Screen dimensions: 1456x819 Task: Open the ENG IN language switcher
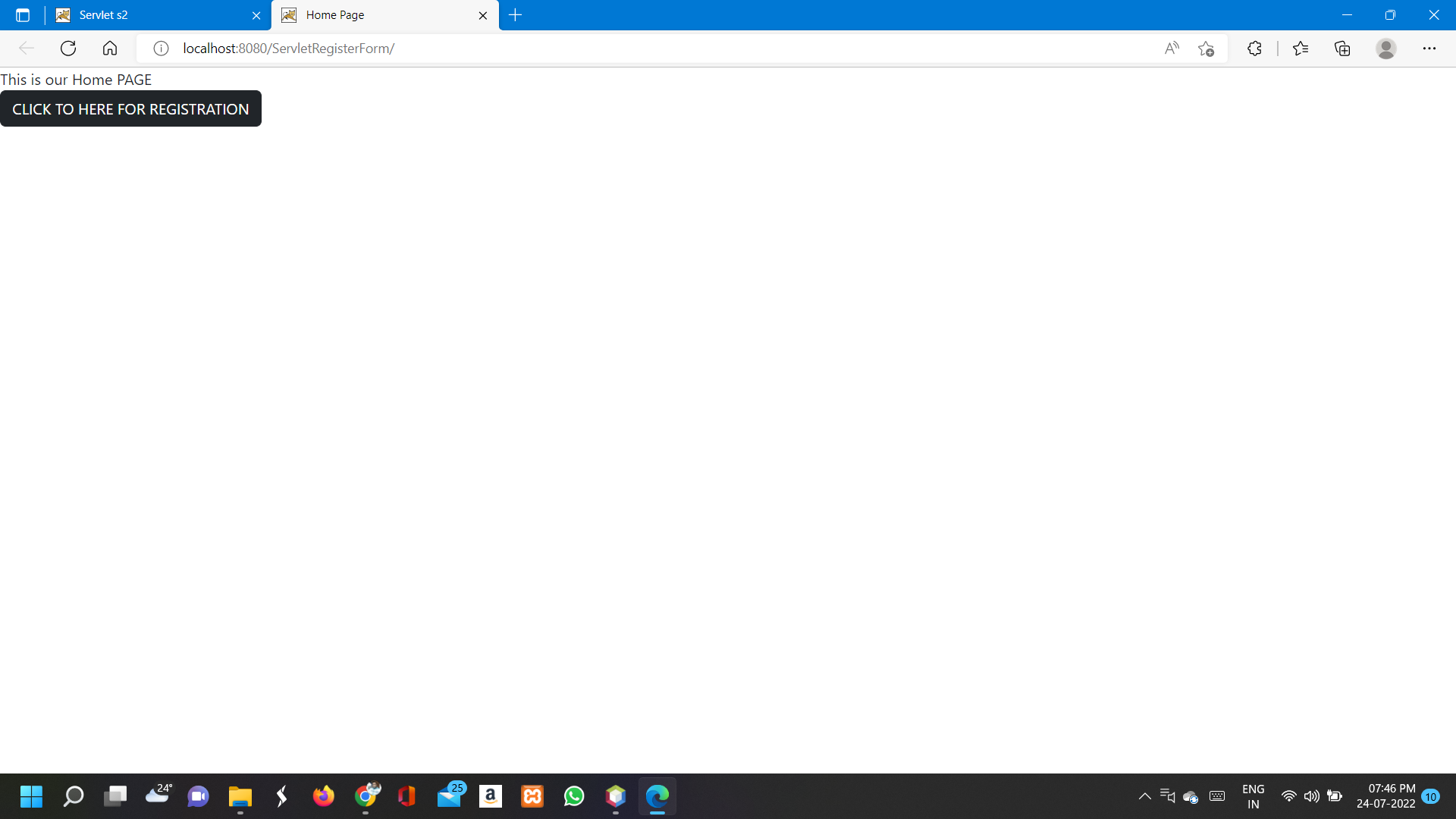coord(1254,796)
